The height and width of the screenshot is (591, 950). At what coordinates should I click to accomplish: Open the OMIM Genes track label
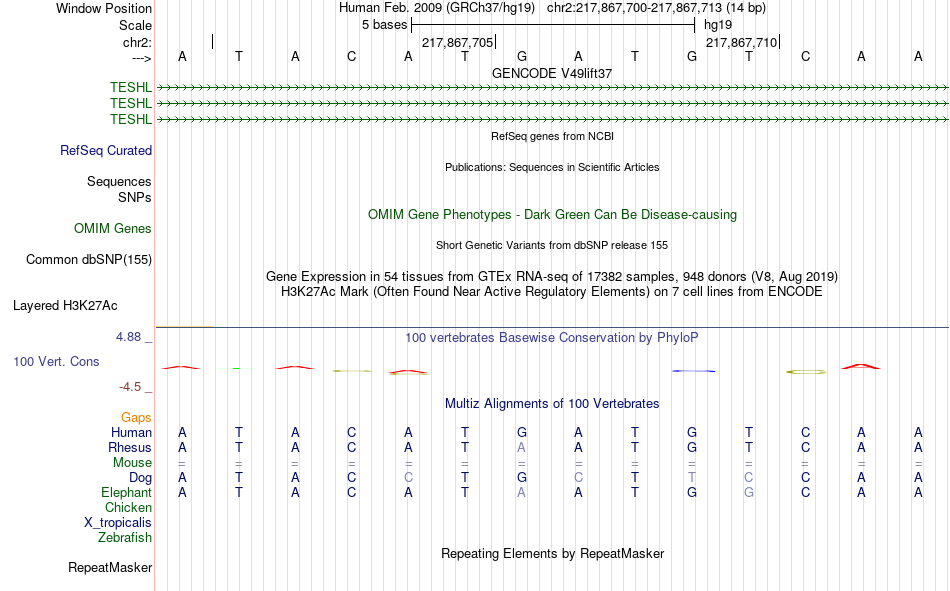(x=113, y=229)
